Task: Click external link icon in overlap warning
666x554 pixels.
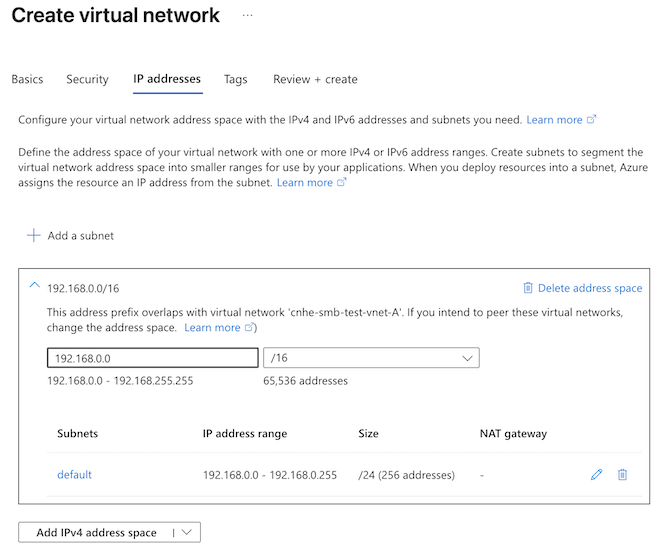Action: point(249,327)
